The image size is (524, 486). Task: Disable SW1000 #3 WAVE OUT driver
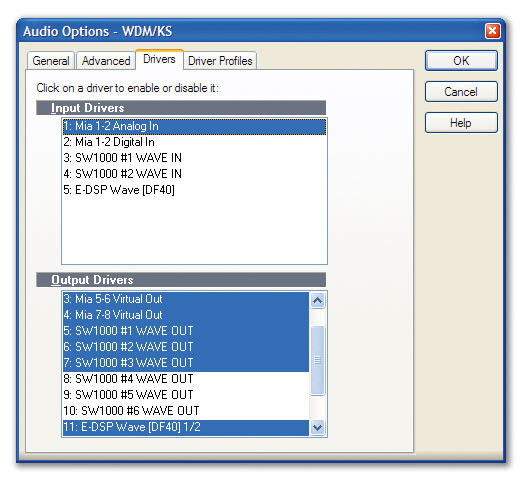click(x=186, y=363)
